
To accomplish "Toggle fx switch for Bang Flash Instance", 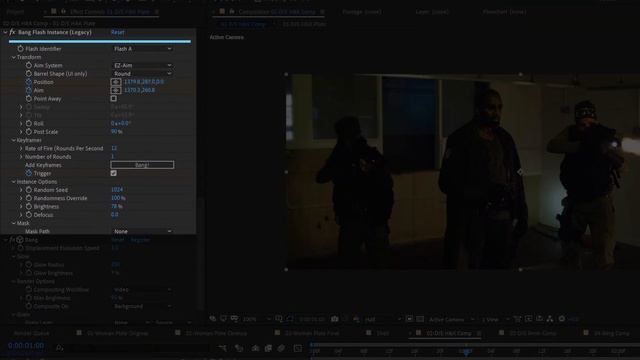I will [12, 32].
